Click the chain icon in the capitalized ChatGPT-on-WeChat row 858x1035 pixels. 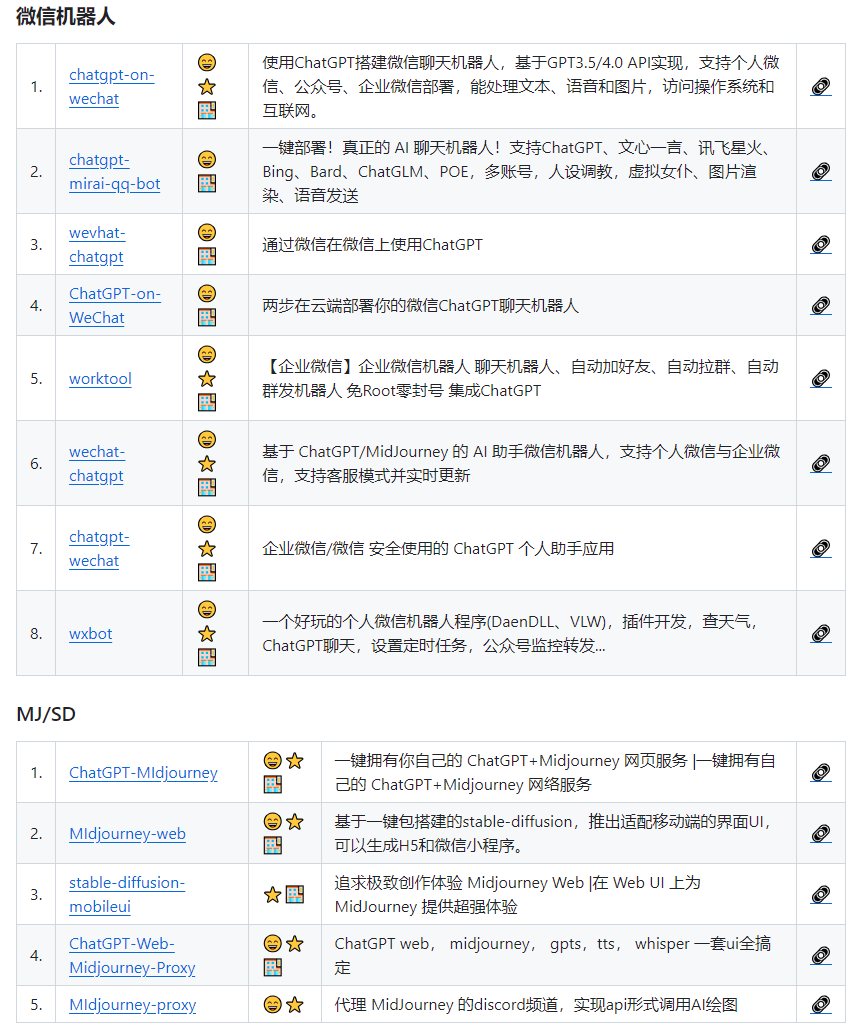[820, 306]
